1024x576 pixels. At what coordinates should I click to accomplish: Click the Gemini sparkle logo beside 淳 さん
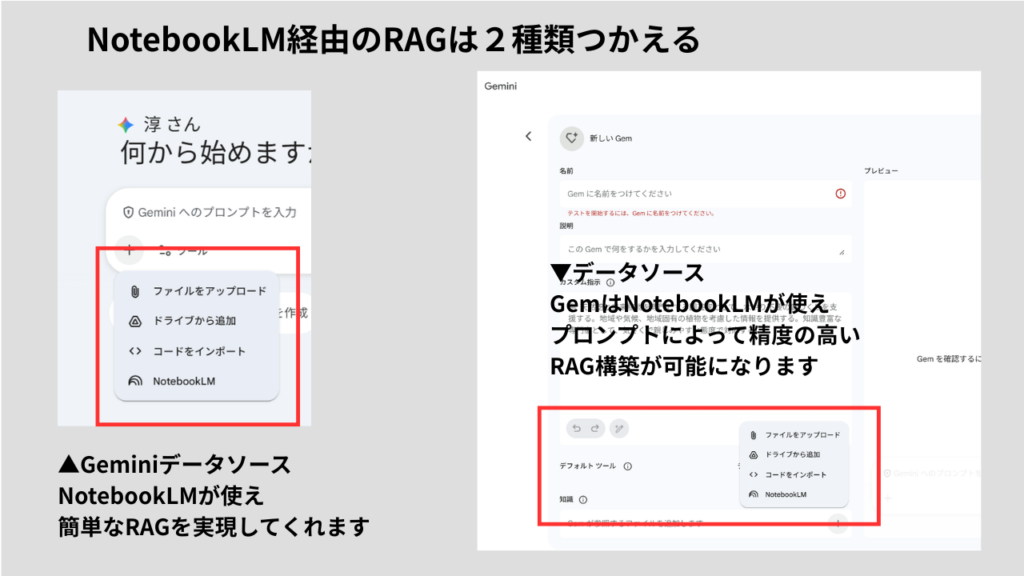pyautogui.click(x=126, y=125)
